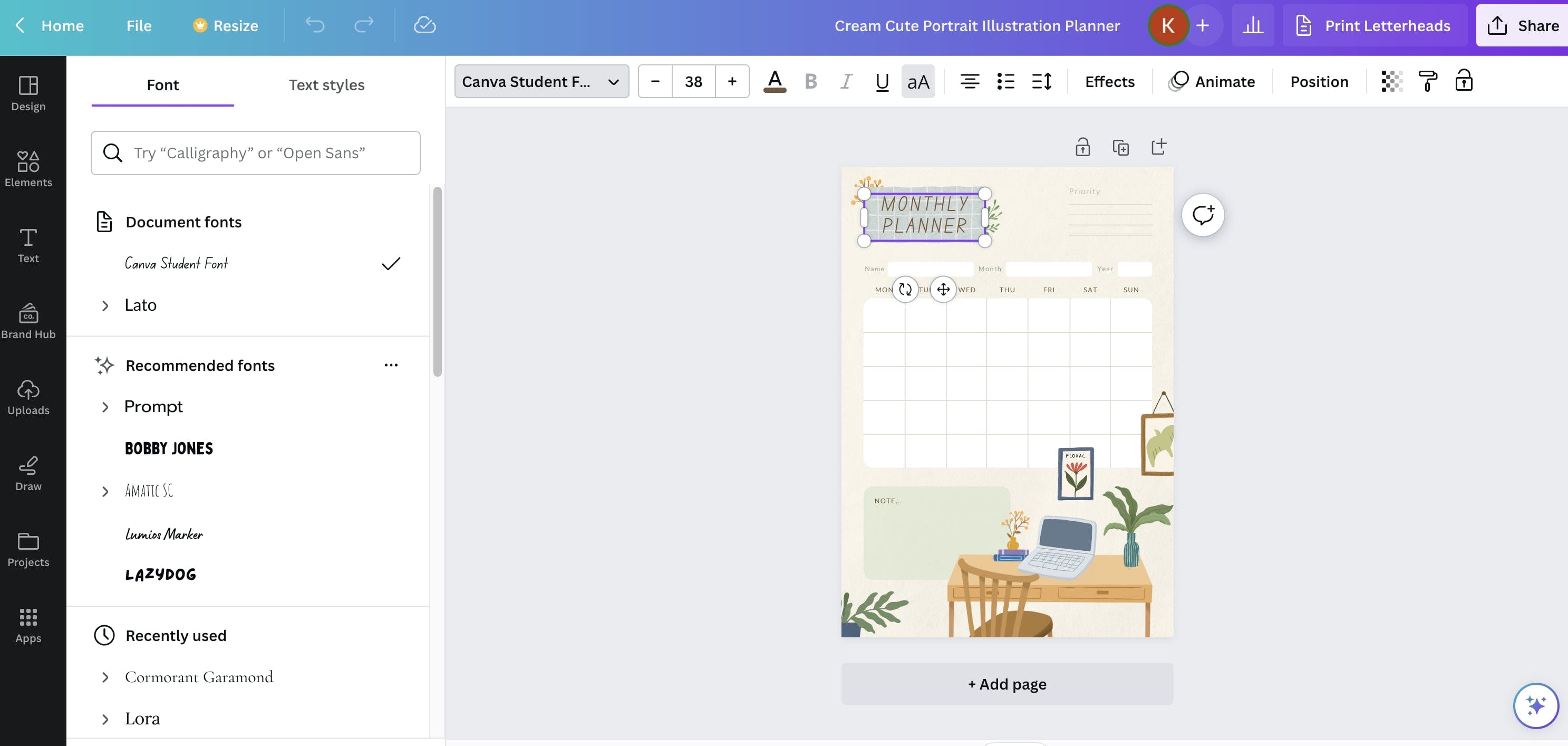This screenshot has height=746, width=1568.
Task: Select the Text panel in the sidebar
Action: (x=28, y=245)
